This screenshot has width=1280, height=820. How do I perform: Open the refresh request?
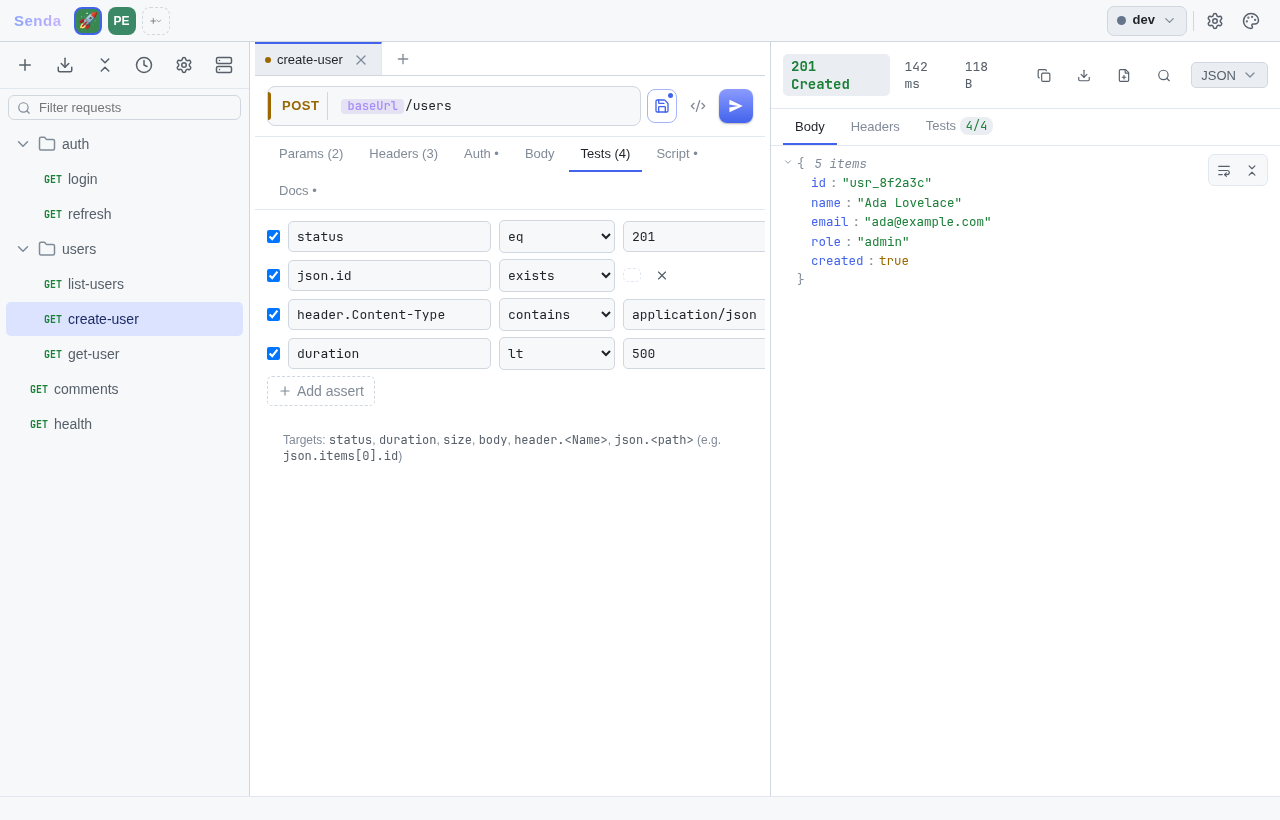click(125, 214)
